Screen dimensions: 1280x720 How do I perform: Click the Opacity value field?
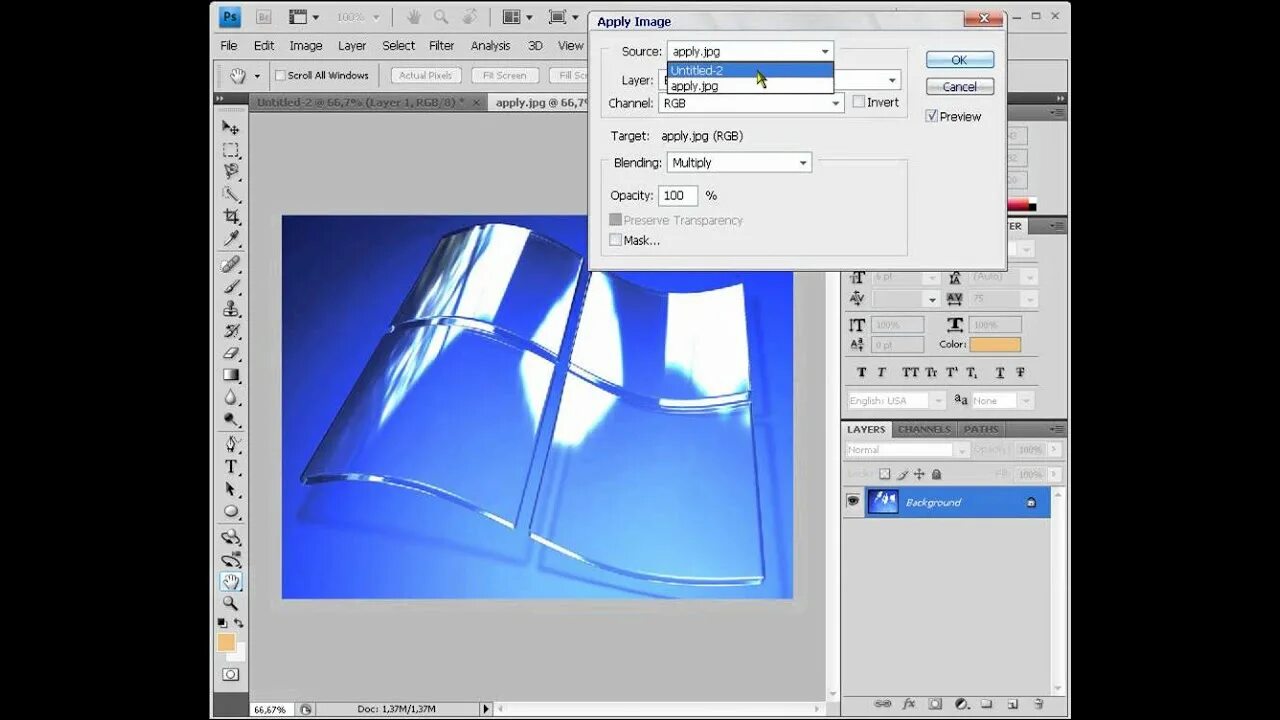click(679, 195)
